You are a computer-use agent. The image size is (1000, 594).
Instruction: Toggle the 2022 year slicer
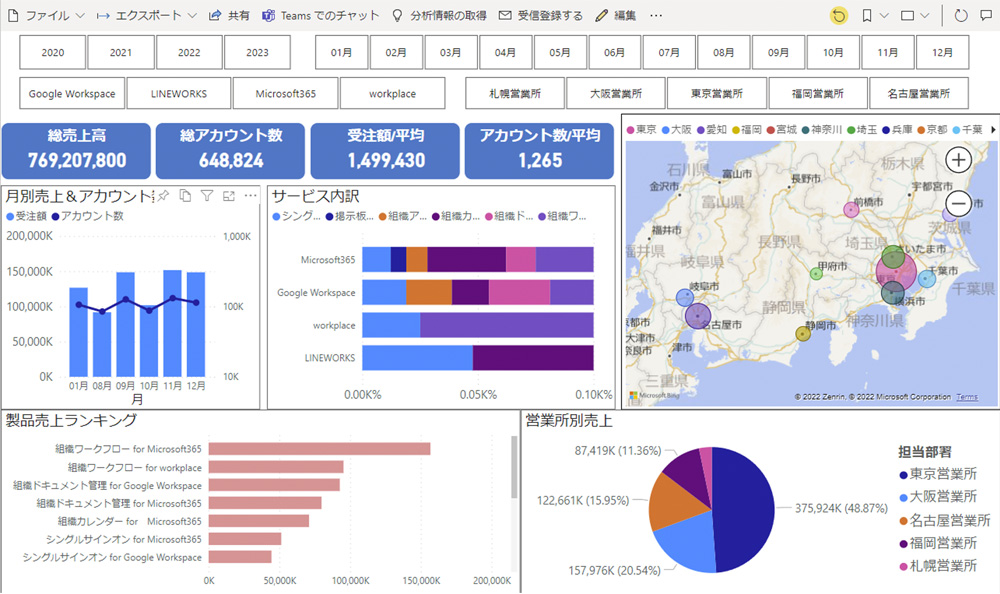[x=189, y=52]
